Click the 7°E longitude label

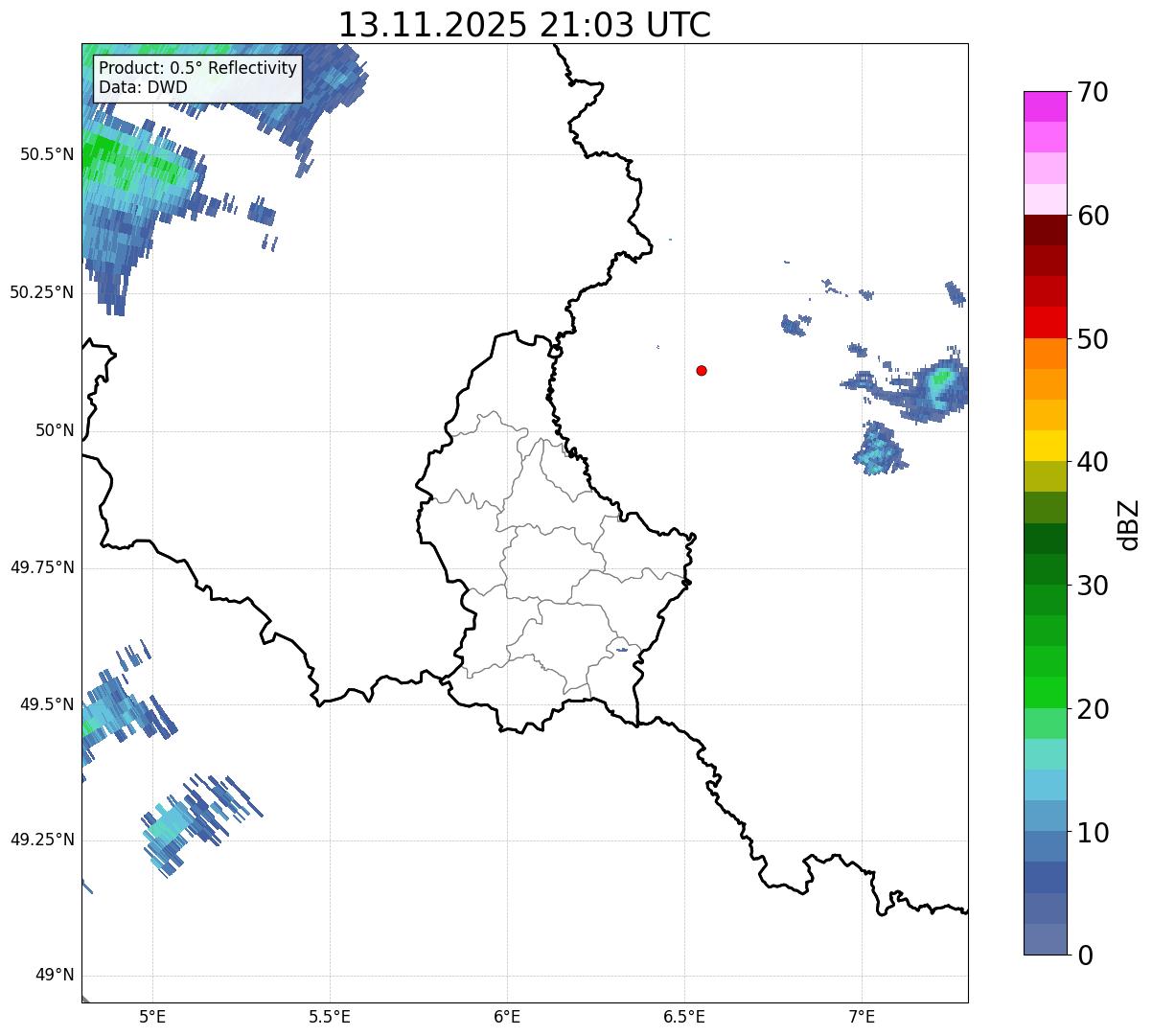862,1016
